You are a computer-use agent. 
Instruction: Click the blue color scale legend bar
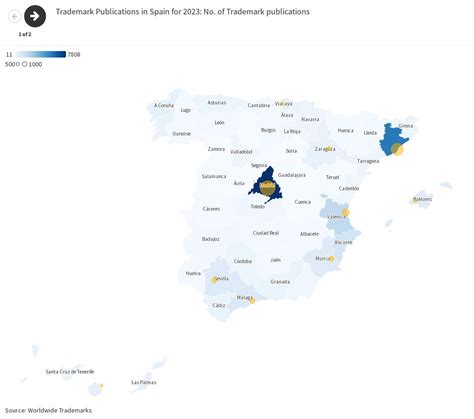click(x=41, y=54)
